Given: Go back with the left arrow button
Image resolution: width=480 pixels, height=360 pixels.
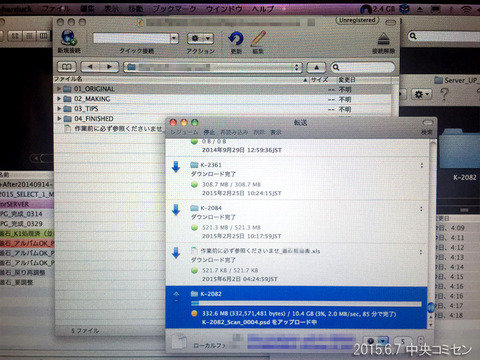Looking at the screenshot, I should click(x=90, y=67).
